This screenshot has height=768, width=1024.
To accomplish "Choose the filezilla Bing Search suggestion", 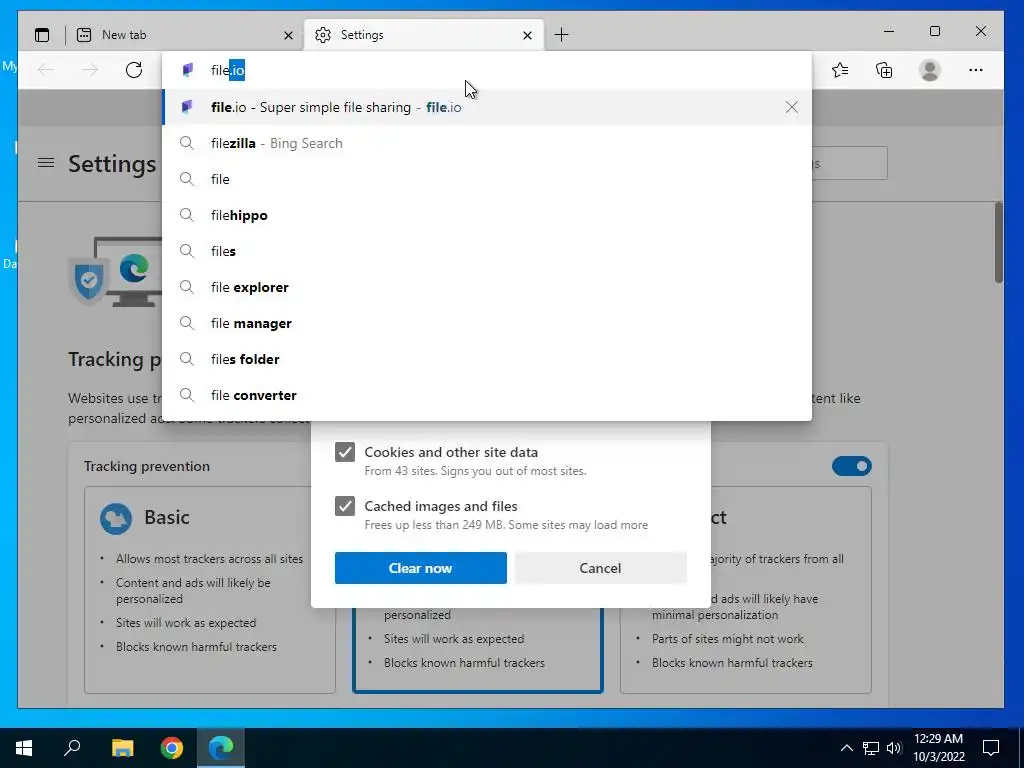I will pos(487,143).
